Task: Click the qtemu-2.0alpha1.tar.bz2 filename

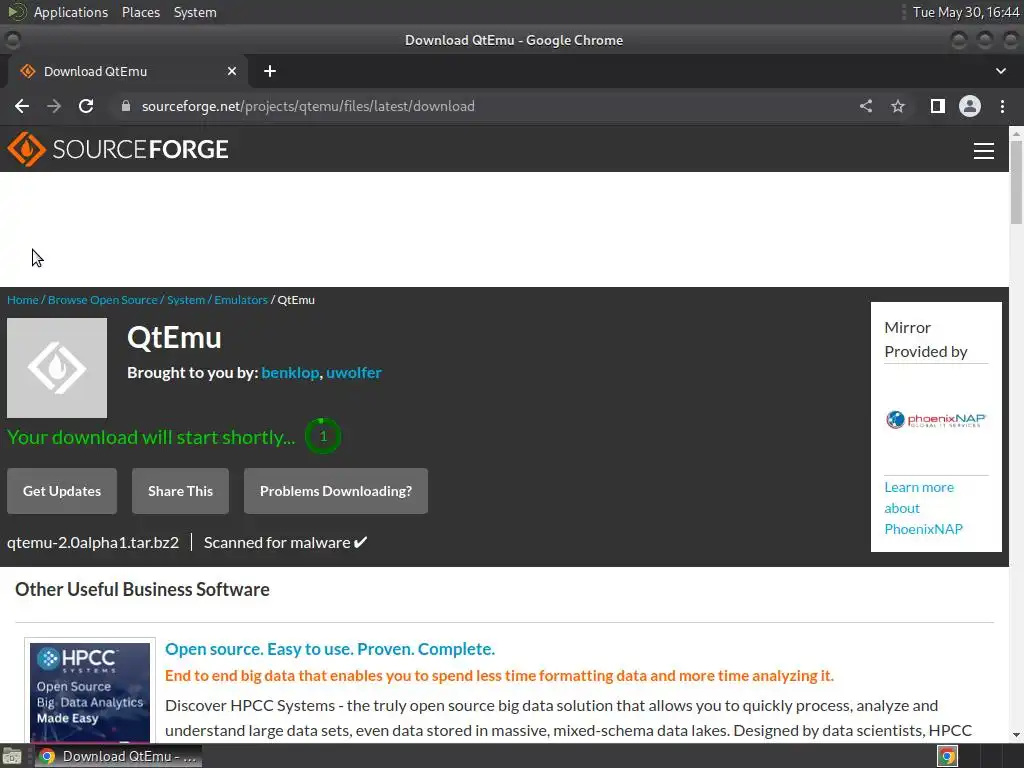Action: (x=93, y=543)
